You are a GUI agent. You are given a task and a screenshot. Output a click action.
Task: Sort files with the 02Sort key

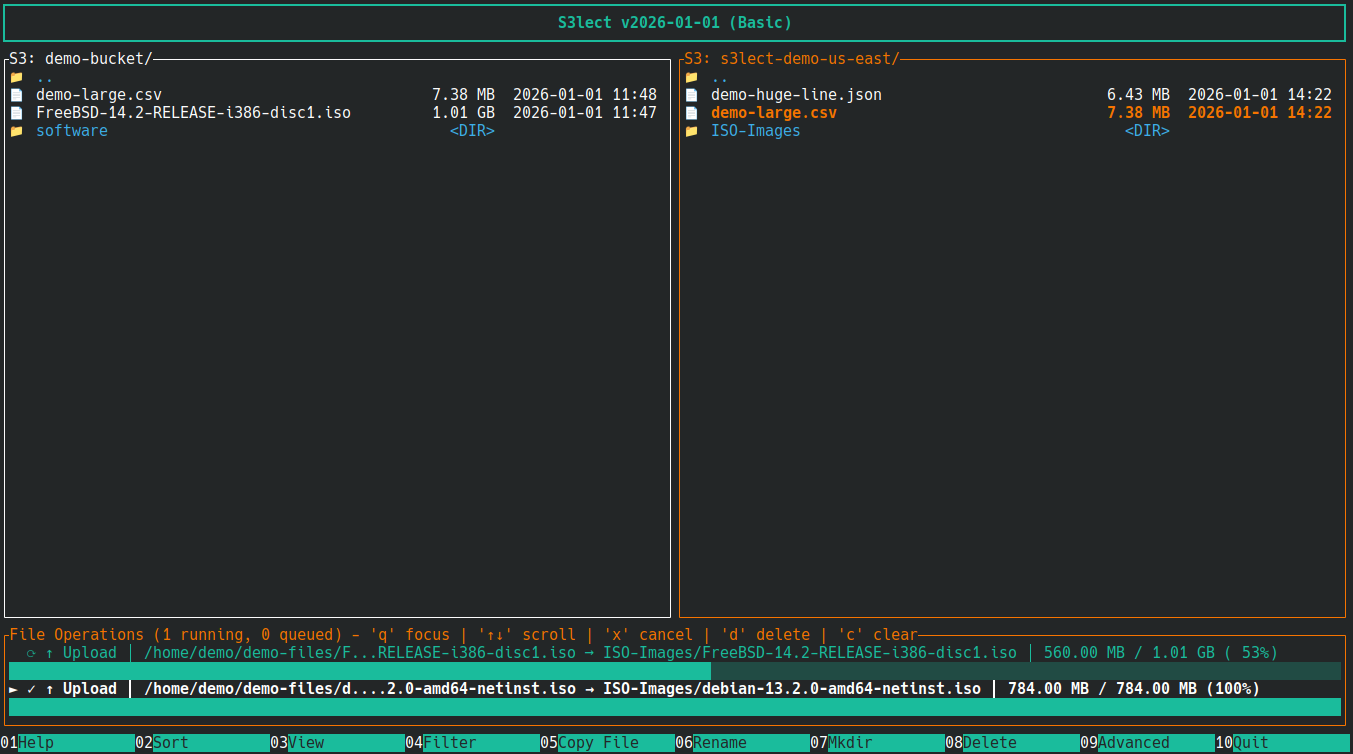(x=170, y=742)
